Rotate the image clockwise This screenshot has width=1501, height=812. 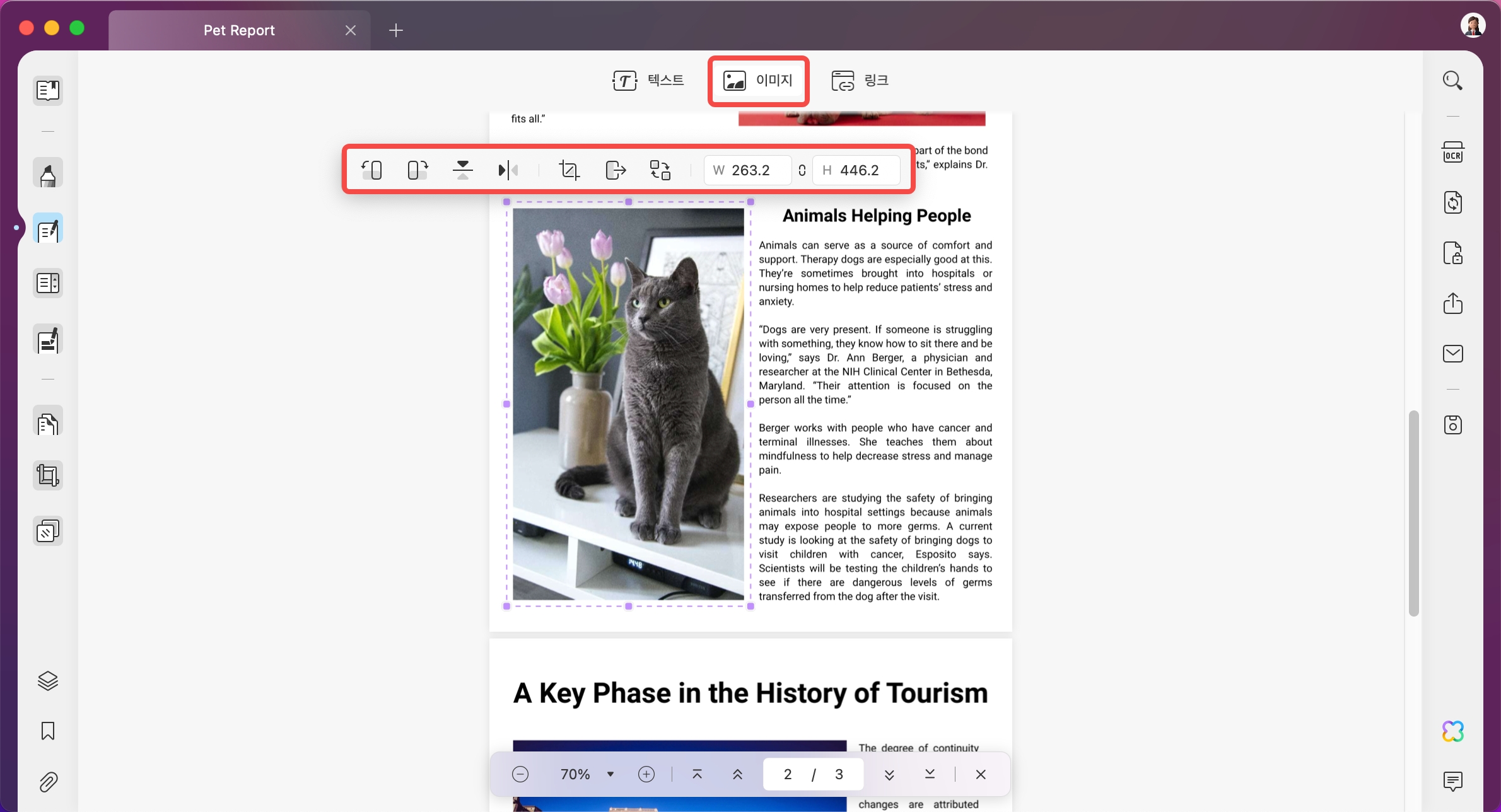point(418,170)
